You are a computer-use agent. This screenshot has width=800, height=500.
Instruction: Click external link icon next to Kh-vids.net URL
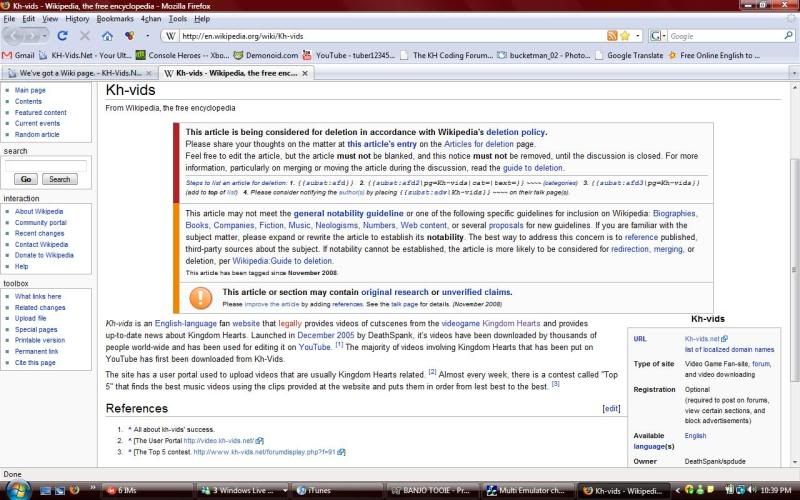(x=724, y=338)
